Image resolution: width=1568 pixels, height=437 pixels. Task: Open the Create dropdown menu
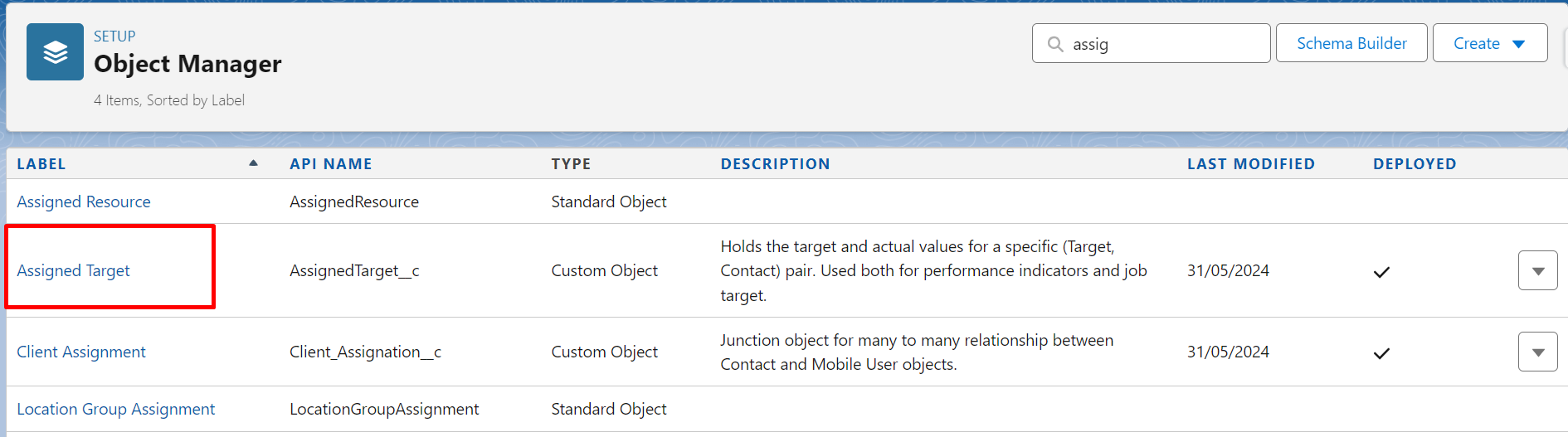[1489, 43]
